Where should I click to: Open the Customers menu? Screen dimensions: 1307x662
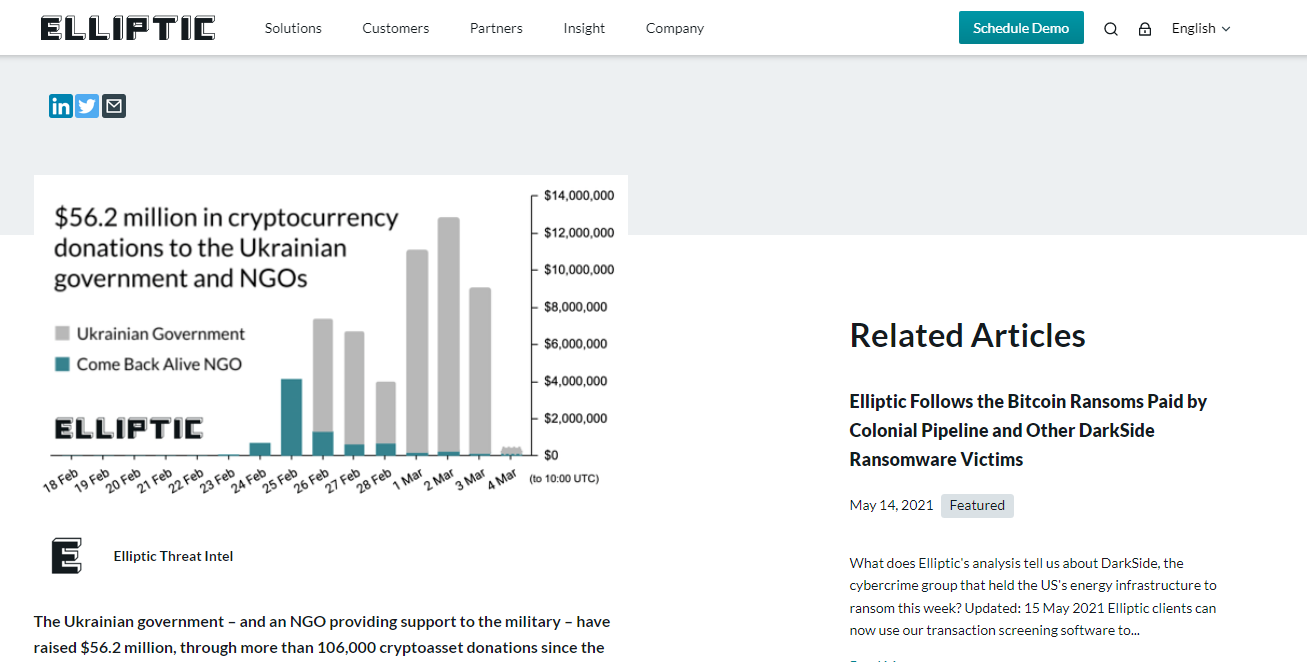(396, 28)
